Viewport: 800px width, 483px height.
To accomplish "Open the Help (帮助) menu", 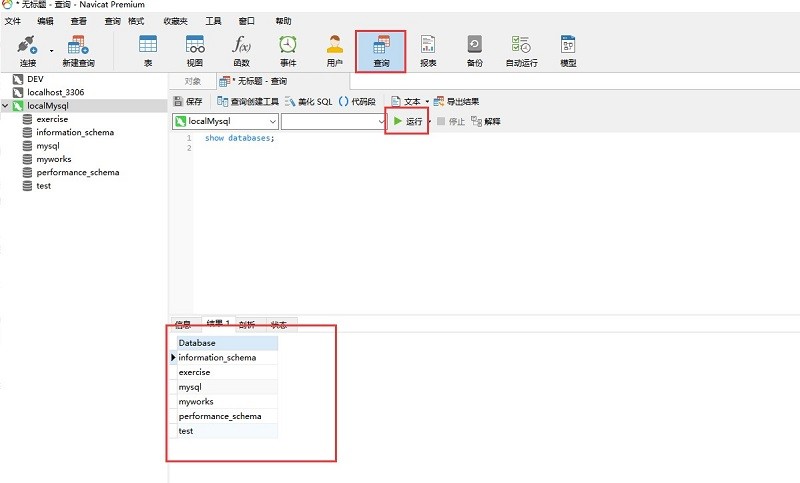I will point(283,21).
